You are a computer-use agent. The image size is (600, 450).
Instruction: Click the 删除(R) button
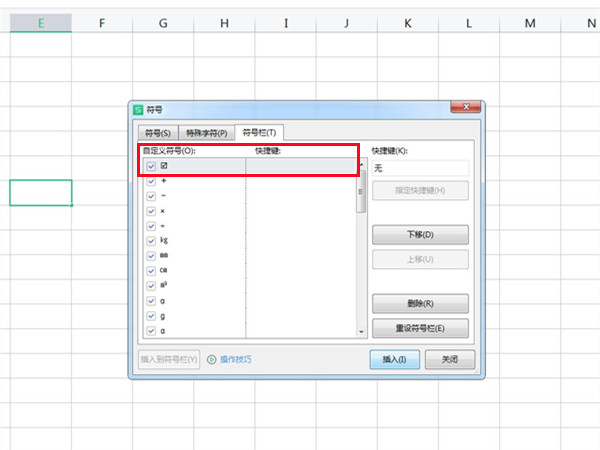(x=420, y=303)
